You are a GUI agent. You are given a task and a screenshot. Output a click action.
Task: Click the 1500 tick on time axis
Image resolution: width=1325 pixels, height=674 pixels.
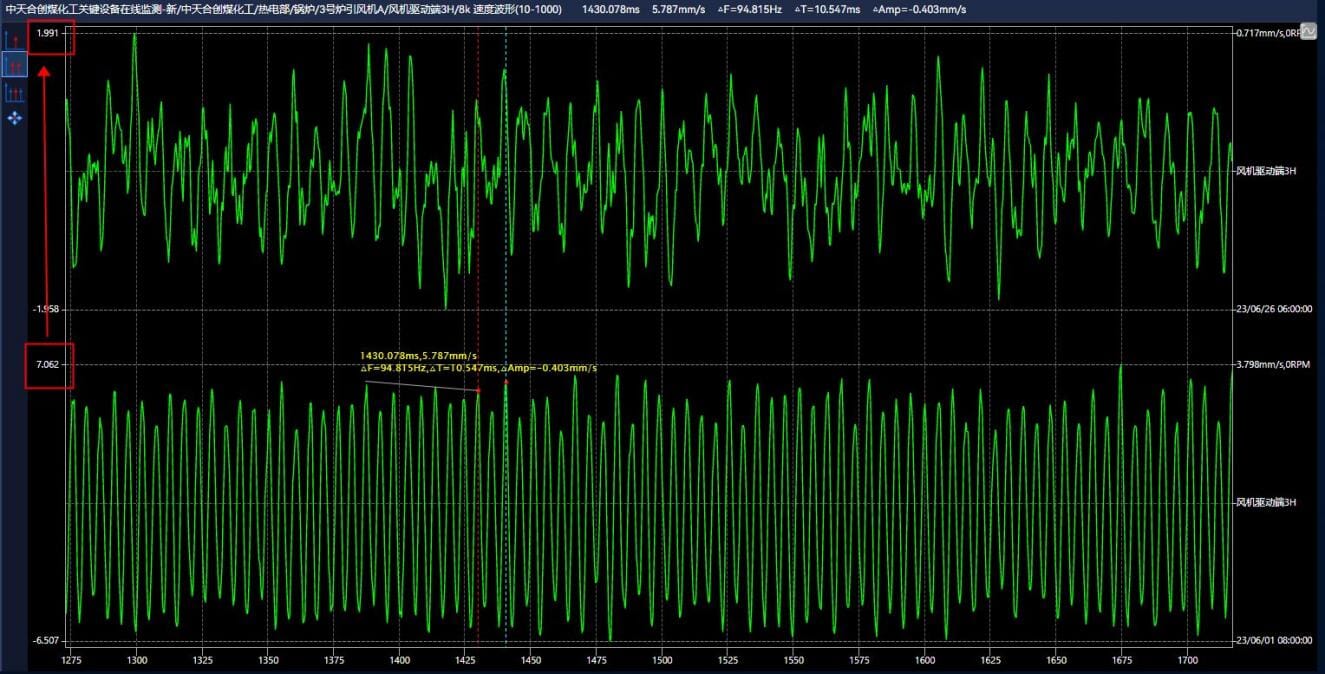click(662, 661)
